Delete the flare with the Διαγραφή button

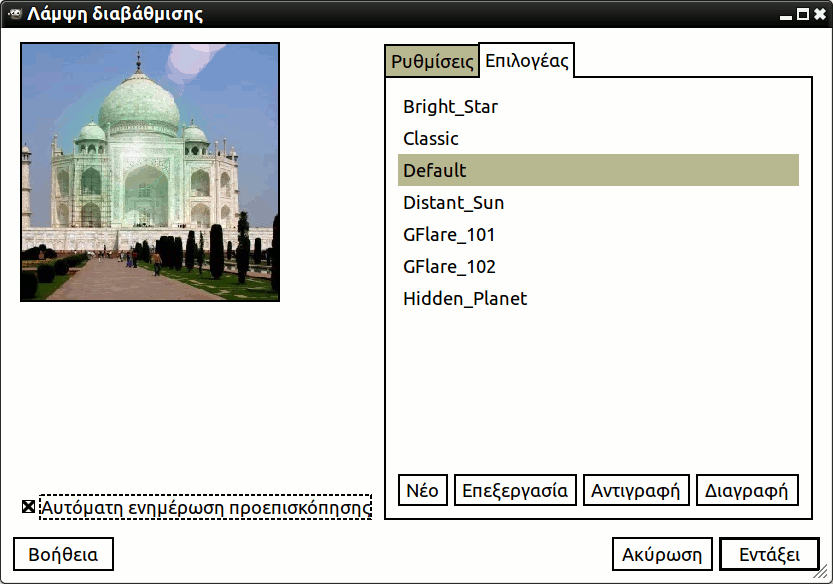[747, 490]
